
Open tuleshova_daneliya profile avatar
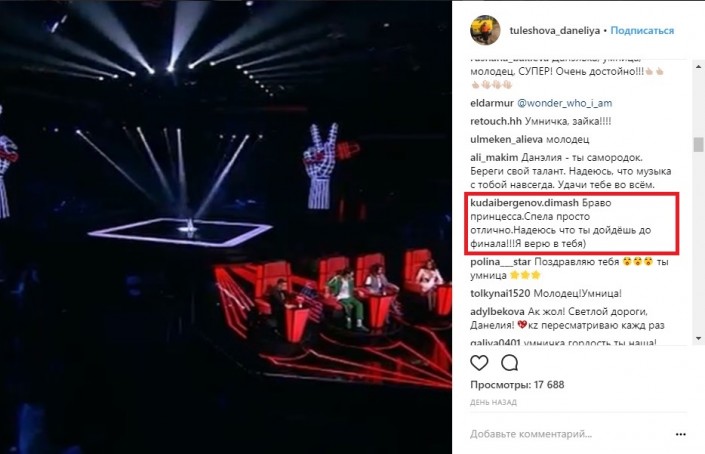coord(485,31)
